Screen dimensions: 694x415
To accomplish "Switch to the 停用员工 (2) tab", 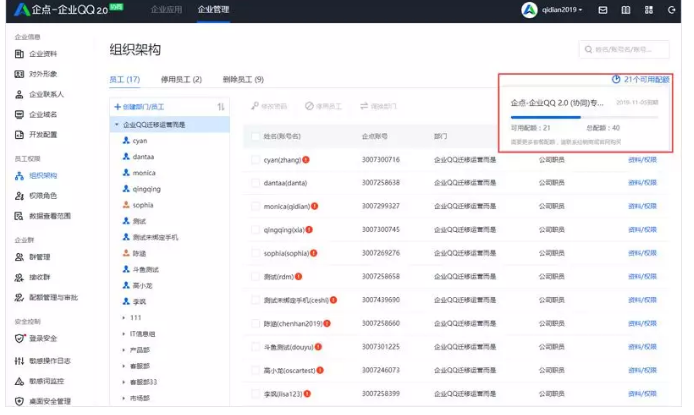I will [181, 80].
